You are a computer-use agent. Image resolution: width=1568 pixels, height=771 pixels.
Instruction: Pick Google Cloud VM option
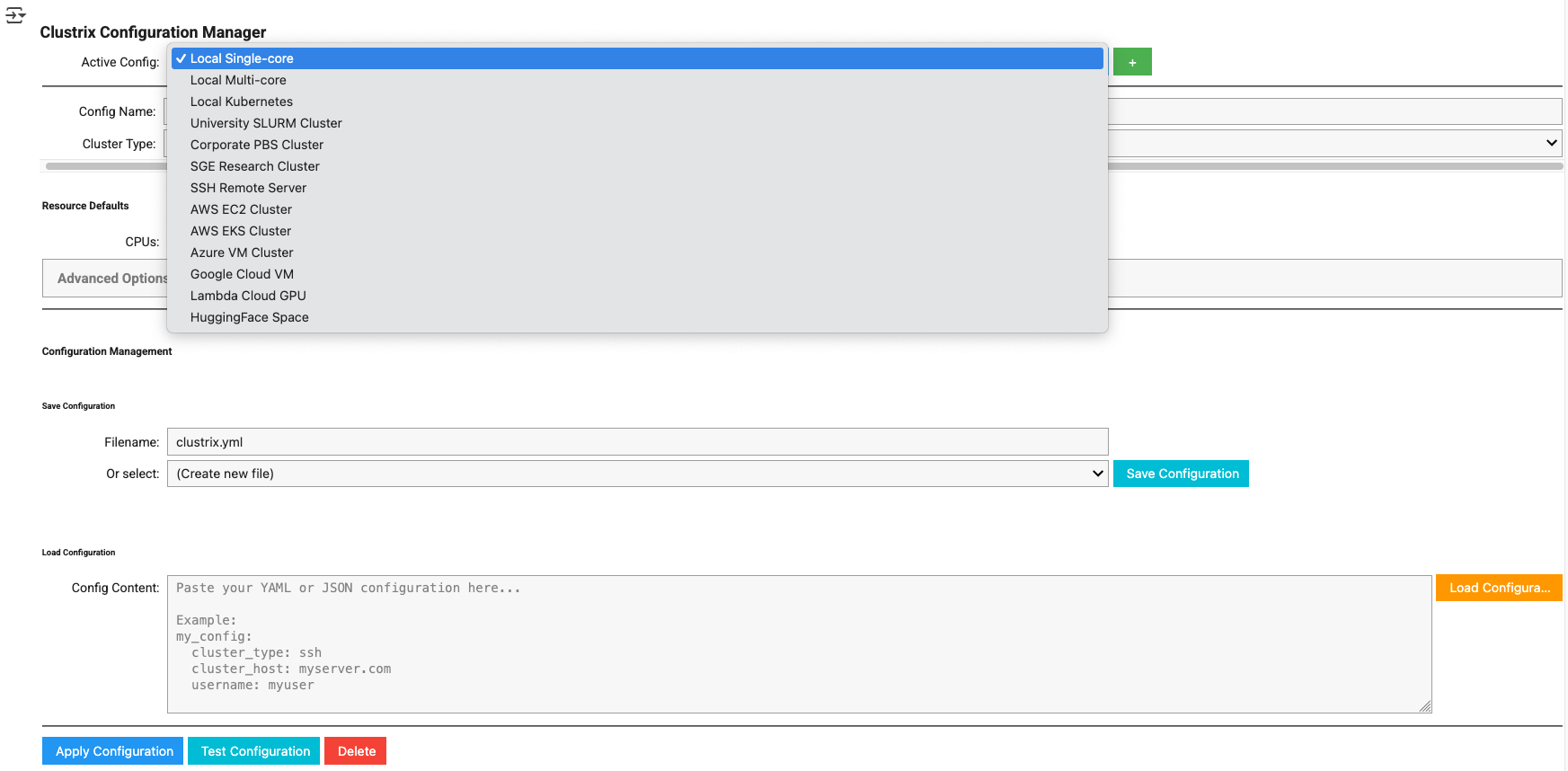[637, 274]
